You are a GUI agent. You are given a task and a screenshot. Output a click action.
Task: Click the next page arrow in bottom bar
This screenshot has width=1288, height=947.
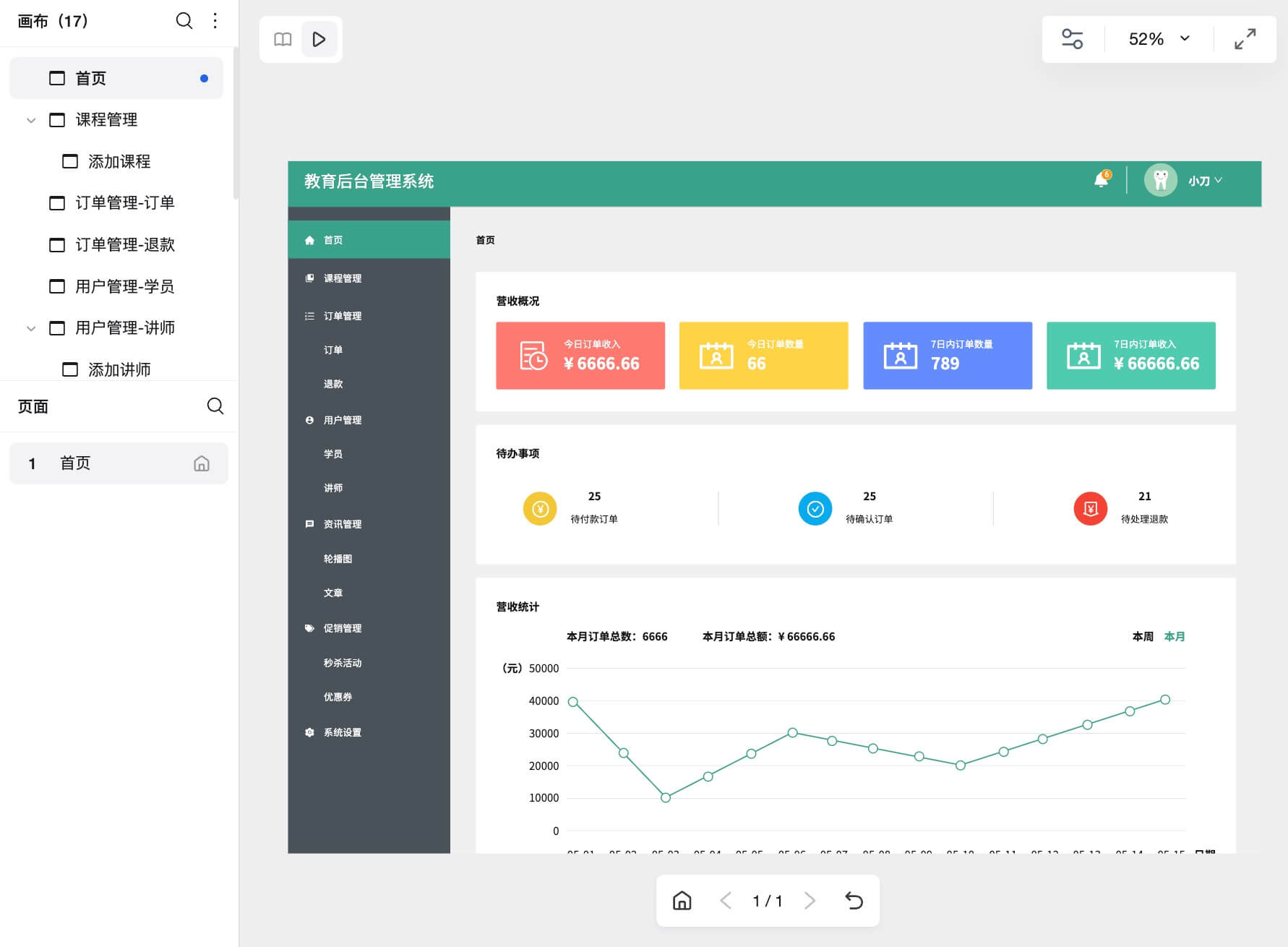pyautogui.click(x=810, y=901)
